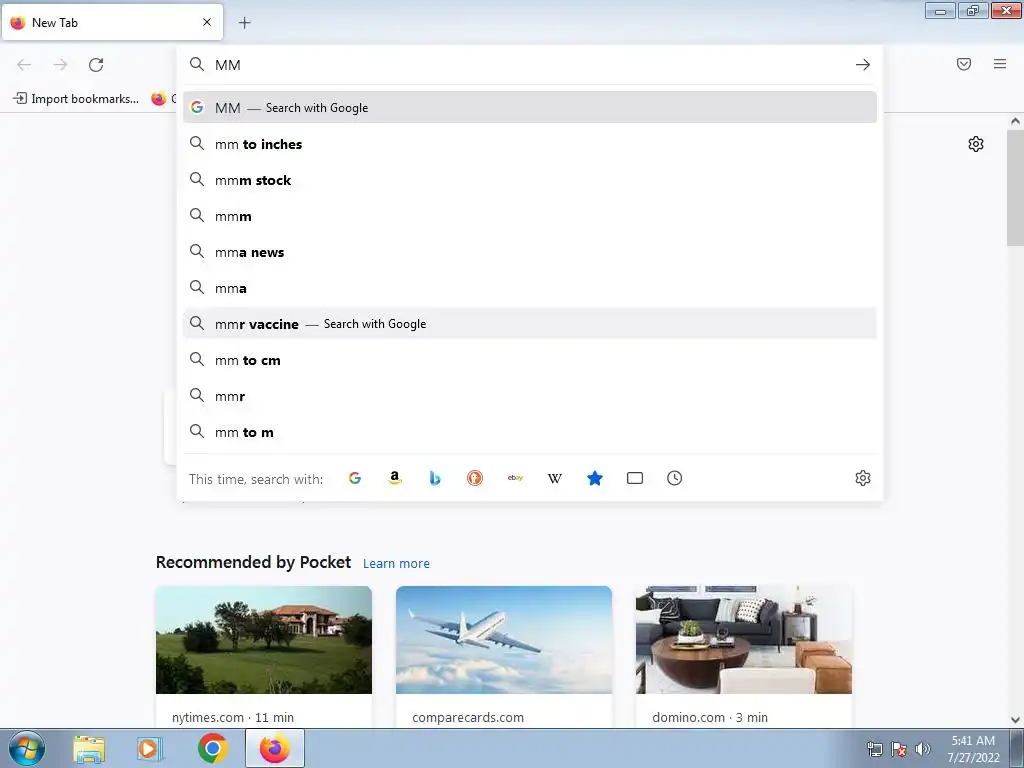
Task: Open the Firefox application menu
Action: click(1000, 64)
